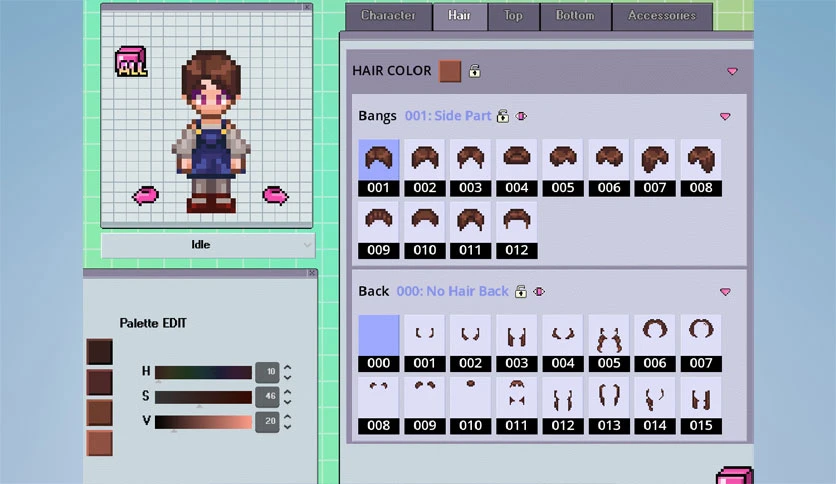The width and height of the screenshot is (836, 484).
Task: Select bangs style 001
Action: [x=379, y=168]
